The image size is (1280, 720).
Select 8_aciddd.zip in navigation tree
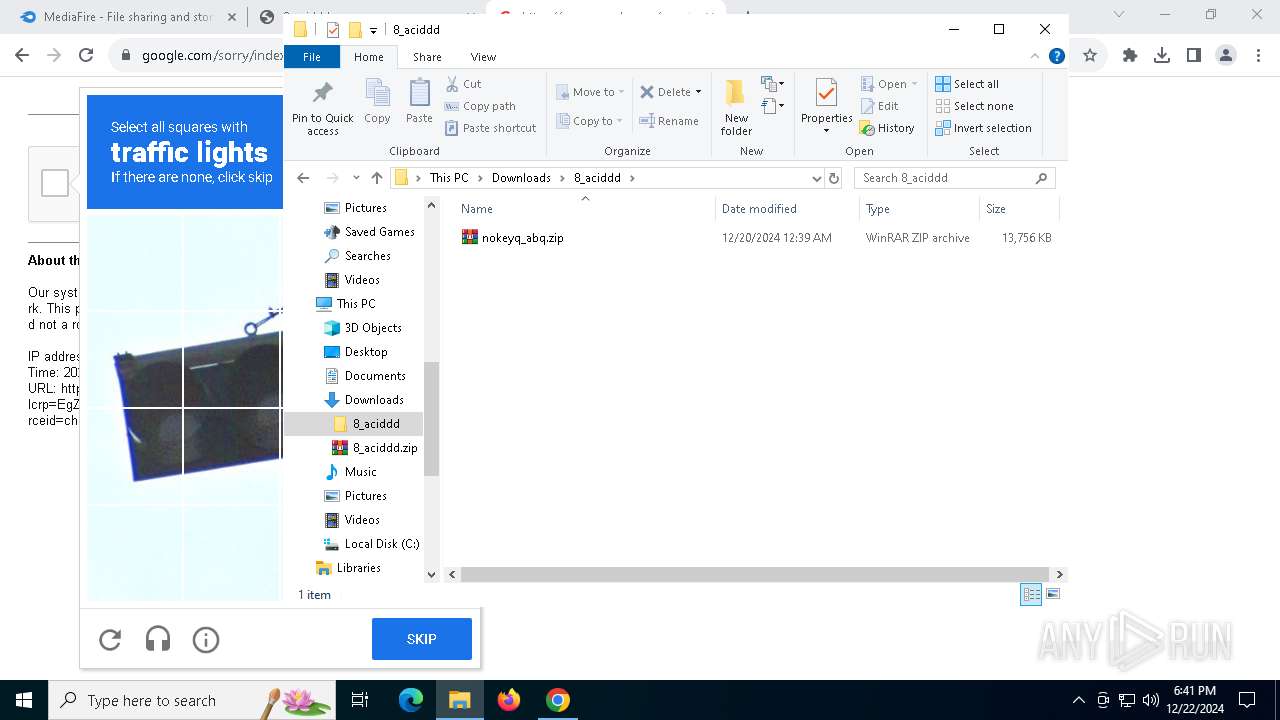[x=375, y=448]
